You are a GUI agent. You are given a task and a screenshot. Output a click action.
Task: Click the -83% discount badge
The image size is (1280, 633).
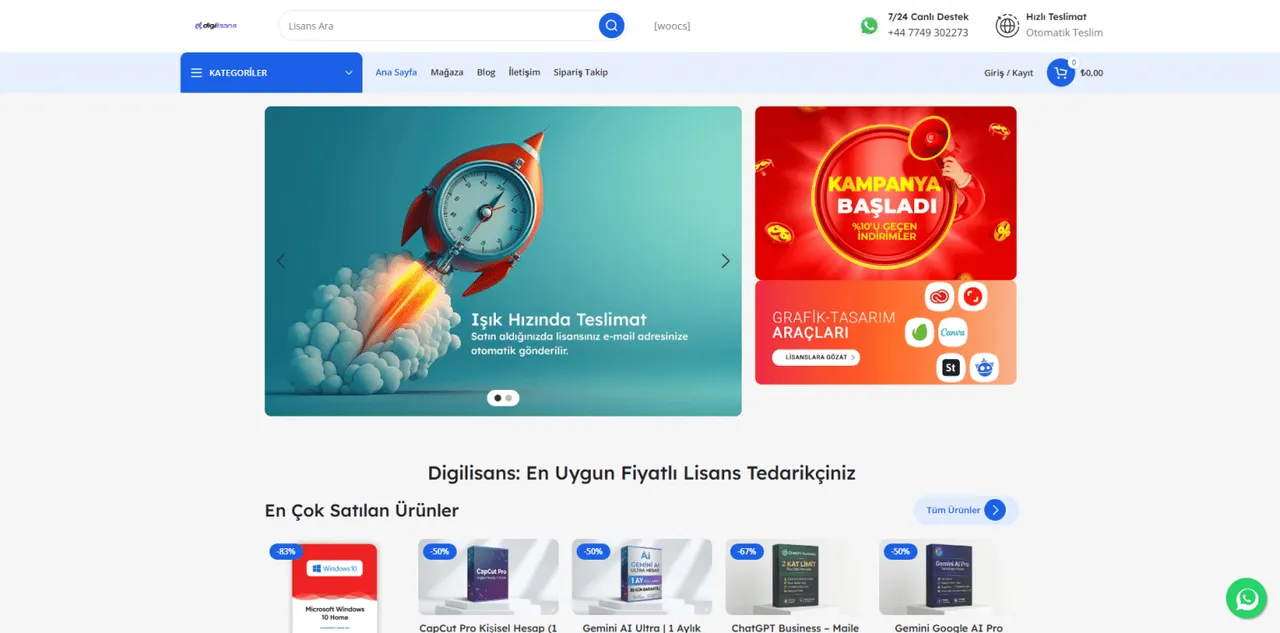(x=286, y=551)
